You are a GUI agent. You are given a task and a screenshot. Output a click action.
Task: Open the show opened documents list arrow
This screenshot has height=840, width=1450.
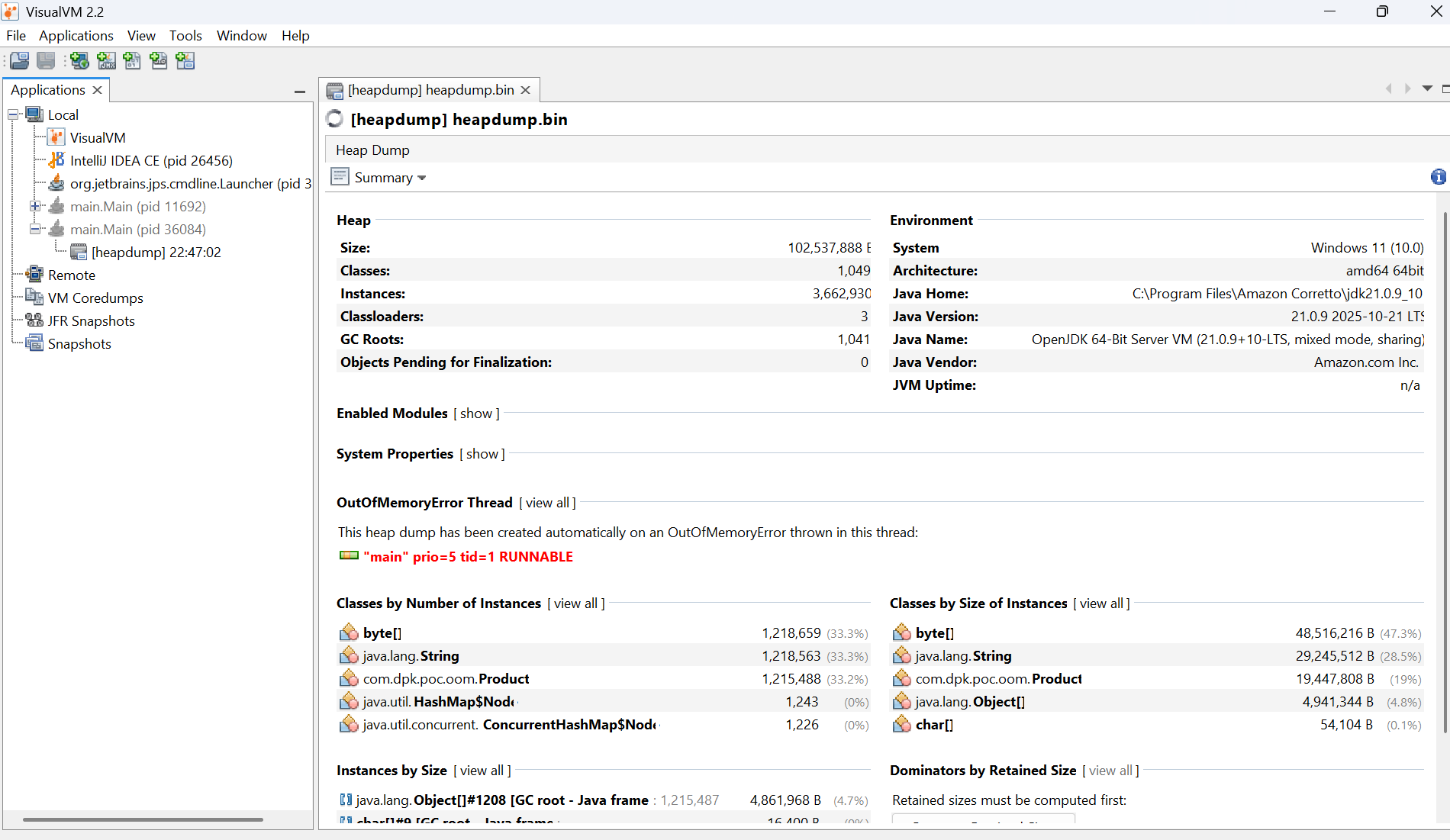tap(1427, 89)
